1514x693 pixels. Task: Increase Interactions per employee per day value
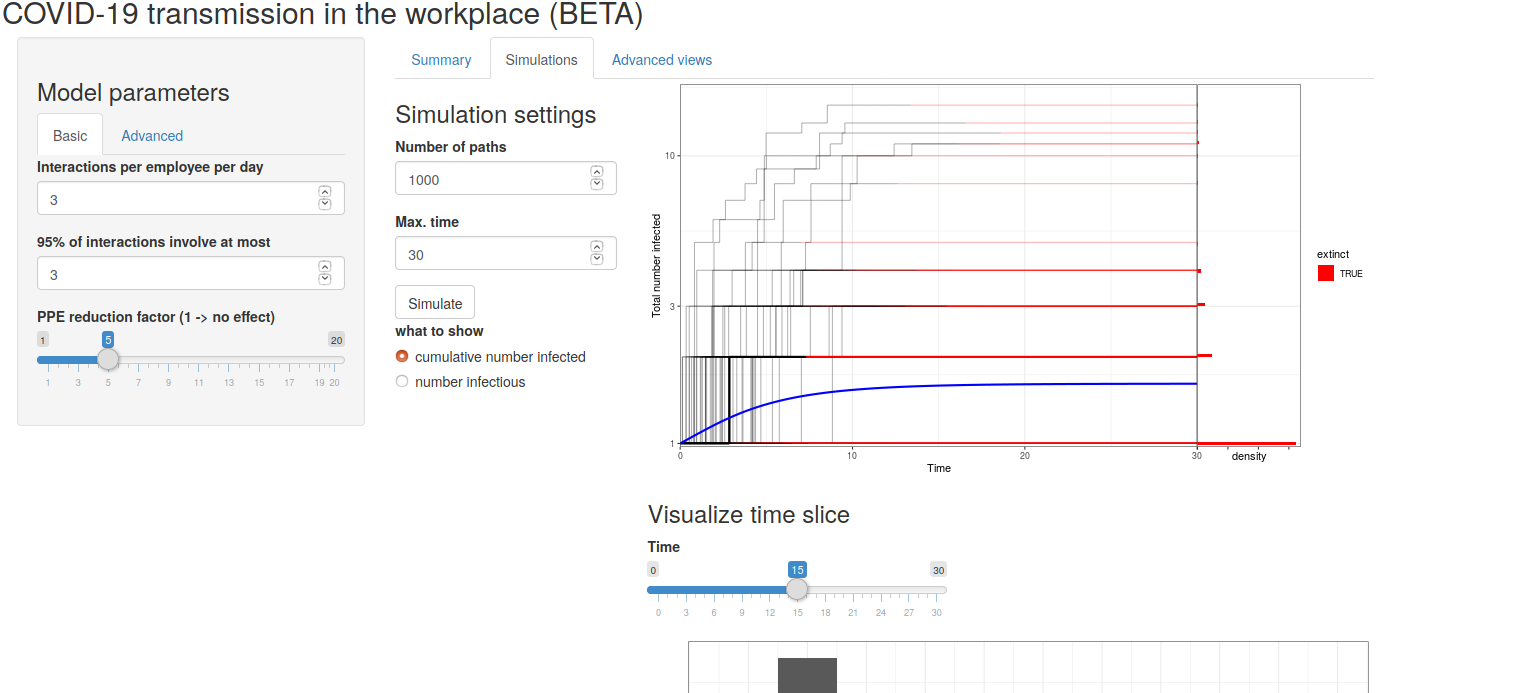tap(324, 192)
